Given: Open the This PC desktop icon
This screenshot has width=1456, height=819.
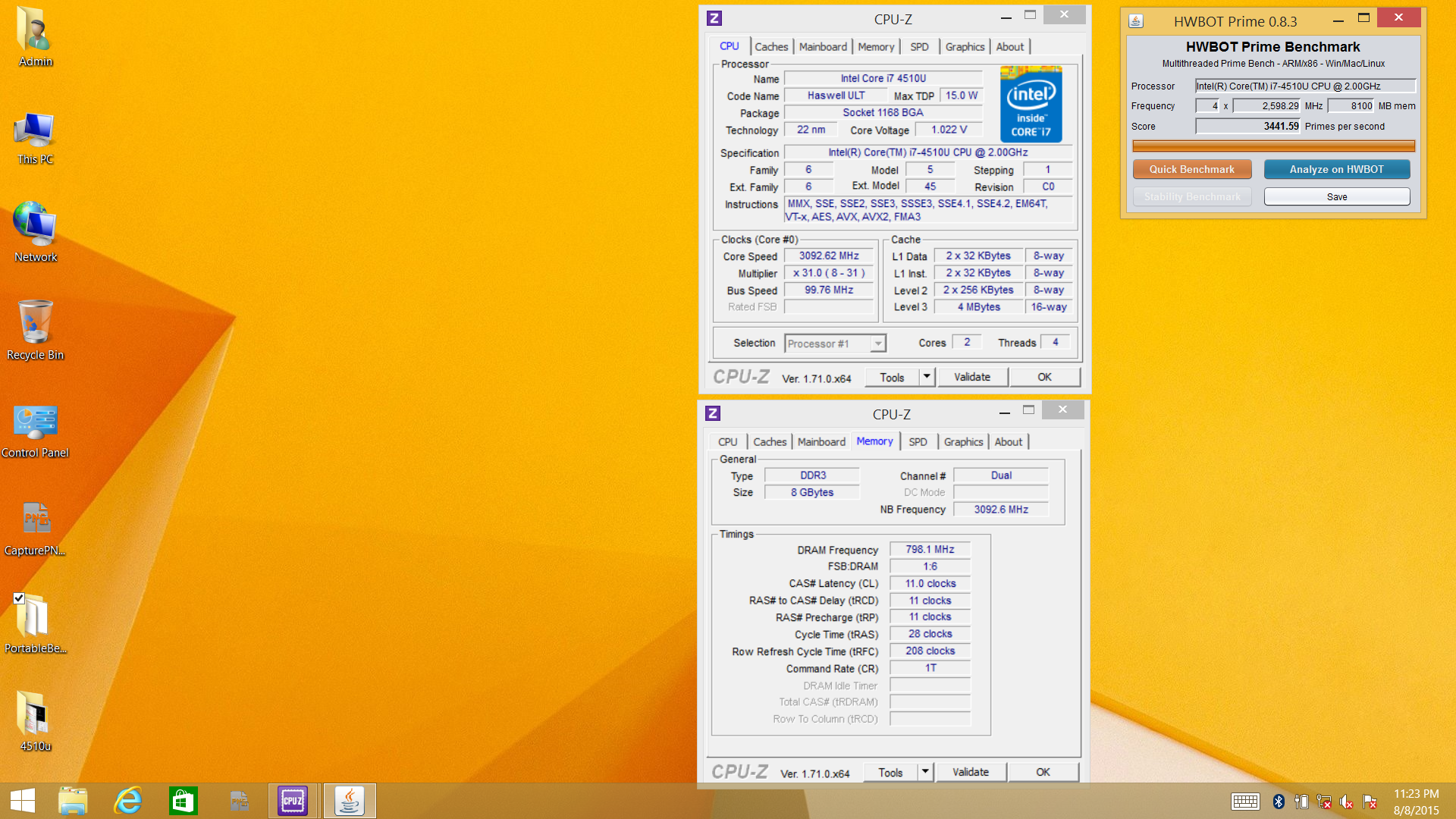Looking at the screenshot, I should [35, 138].
